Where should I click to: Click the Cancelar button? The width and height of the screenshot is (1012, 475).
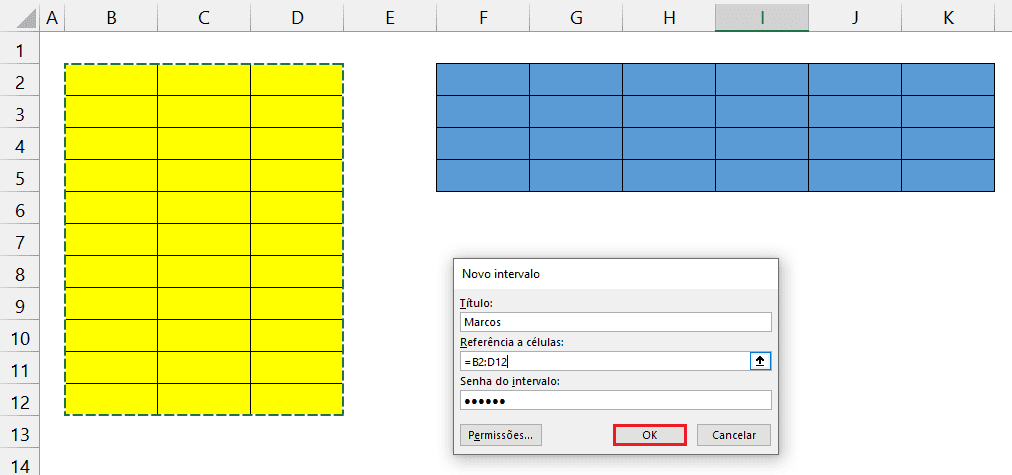pyautogui.click(x=734, y=435)
